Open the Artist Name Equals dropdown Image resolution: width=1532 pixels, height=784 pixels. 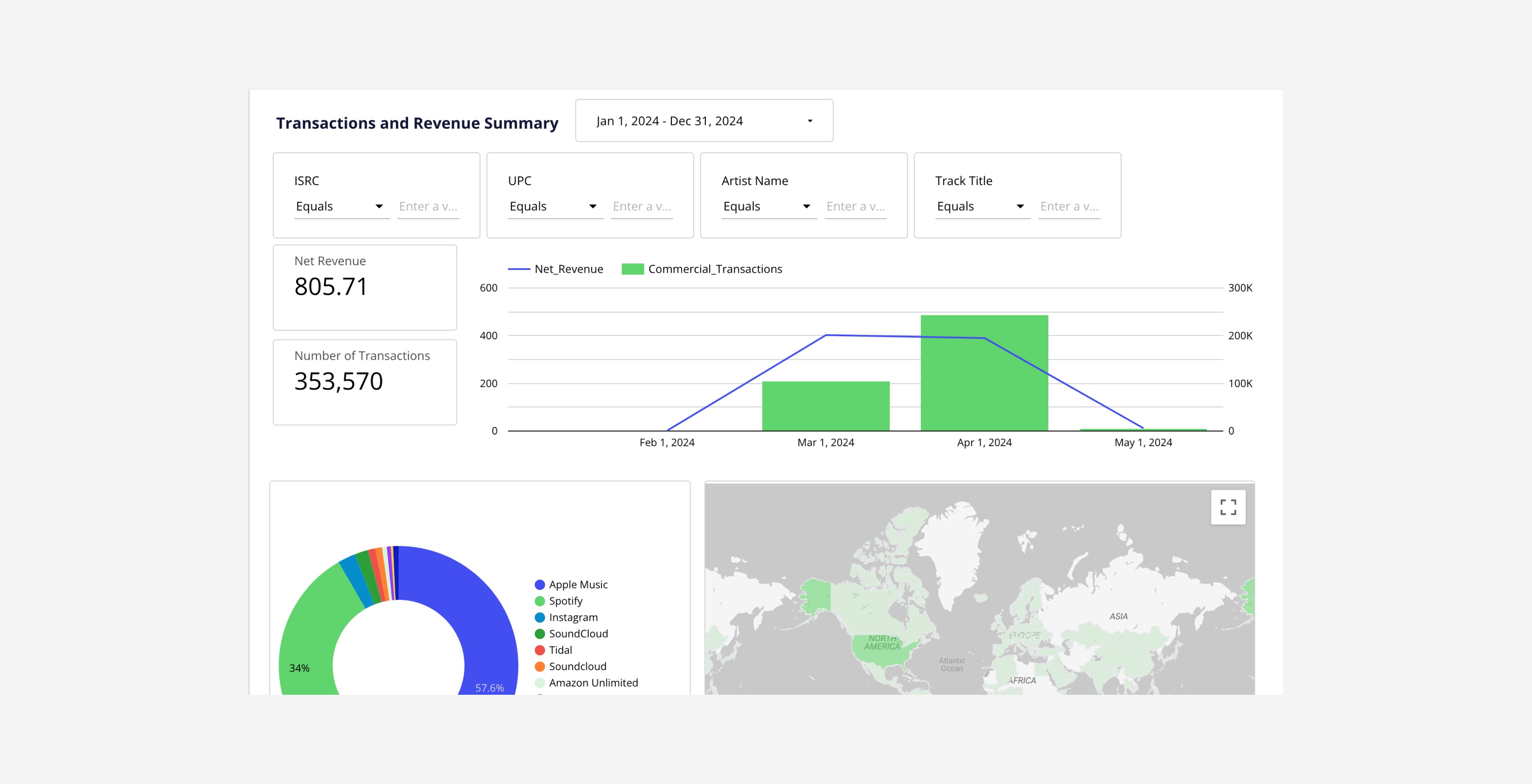click(x=769, y=206)
